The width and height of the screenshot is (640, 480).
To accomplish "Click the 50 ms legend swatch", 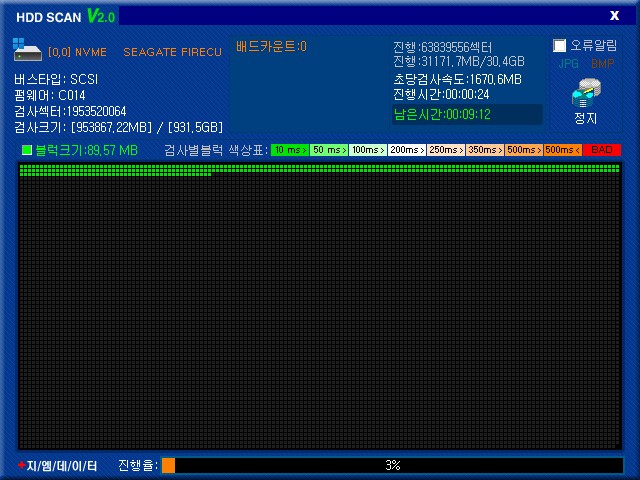I will tap(329, 150).
